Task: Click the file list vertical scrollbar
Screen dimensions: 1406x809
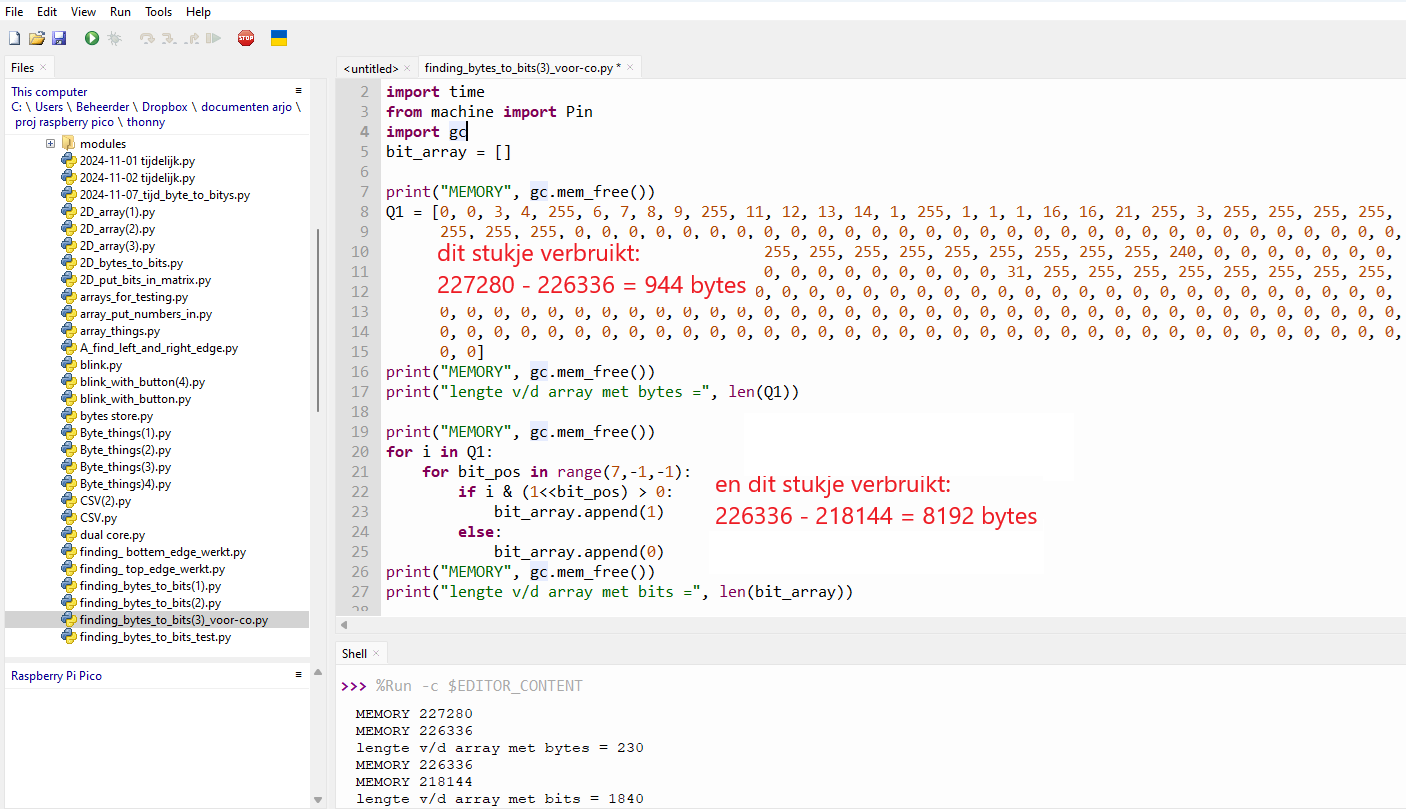Action: pyautogui.click(x=319, y=320)
